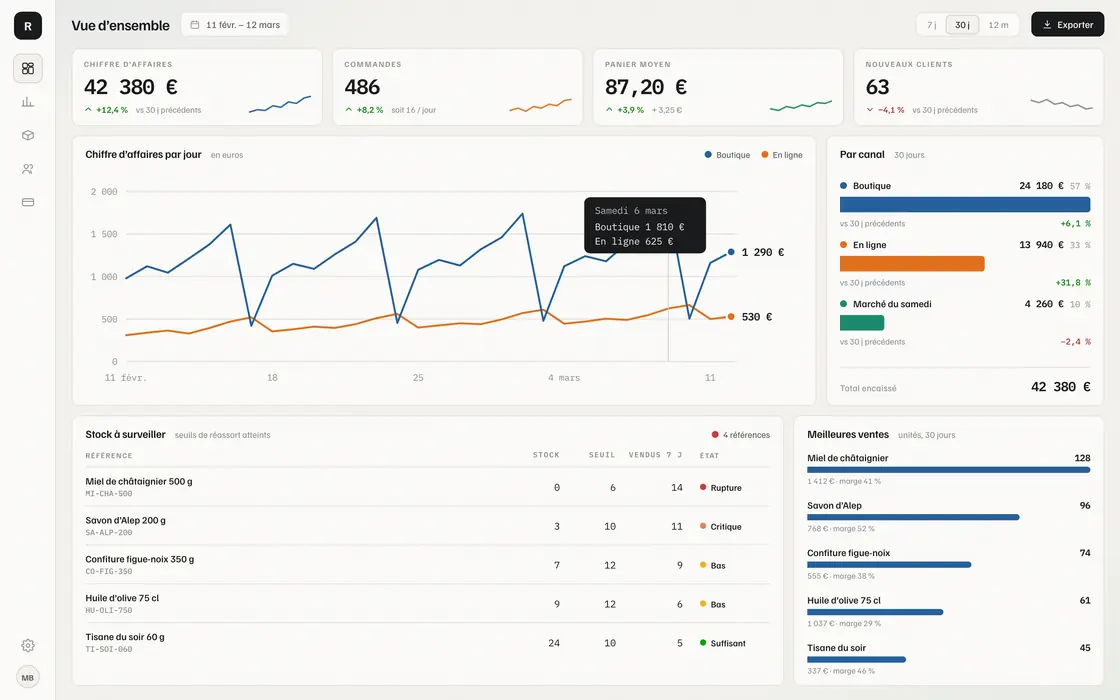Open the products cube sidebar icon

pyautogui.click(x=28, y=135)
